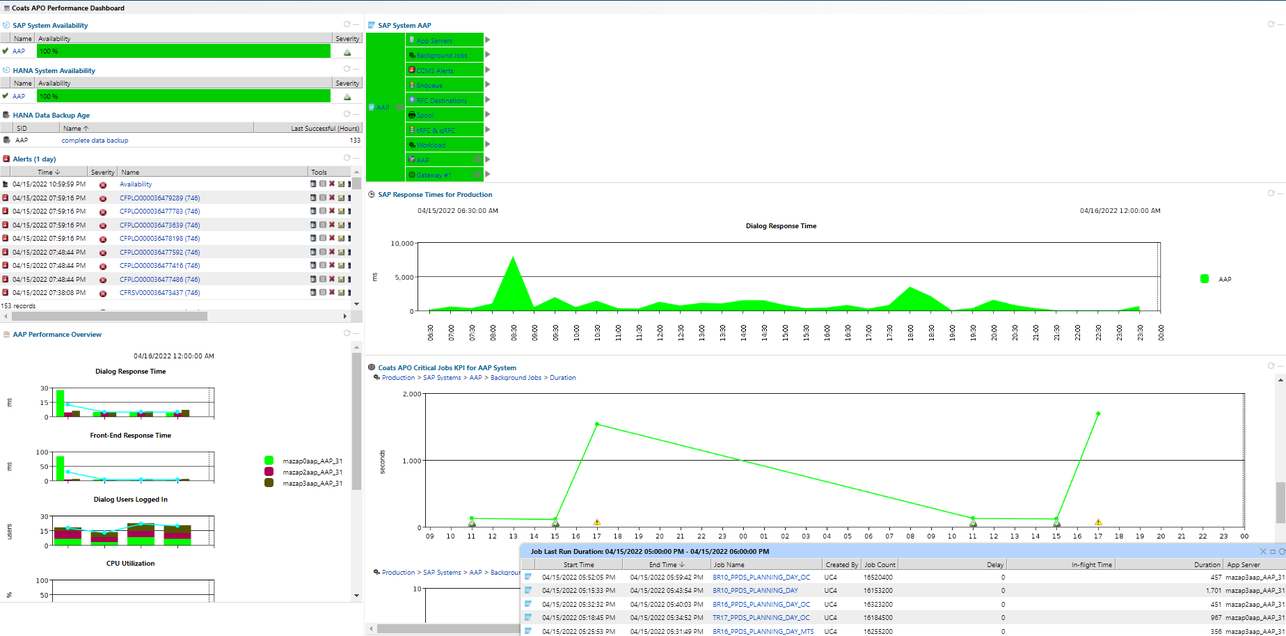The height and width of the screenshot is (636, 1286).
Task: Click the HANA Data Backup Age panel icon
Action: coord(6,115)
